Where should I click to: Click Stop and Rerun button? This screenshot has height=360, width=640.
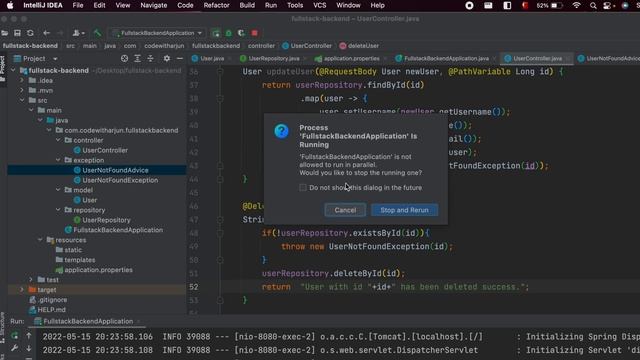(x=404, y=210)
